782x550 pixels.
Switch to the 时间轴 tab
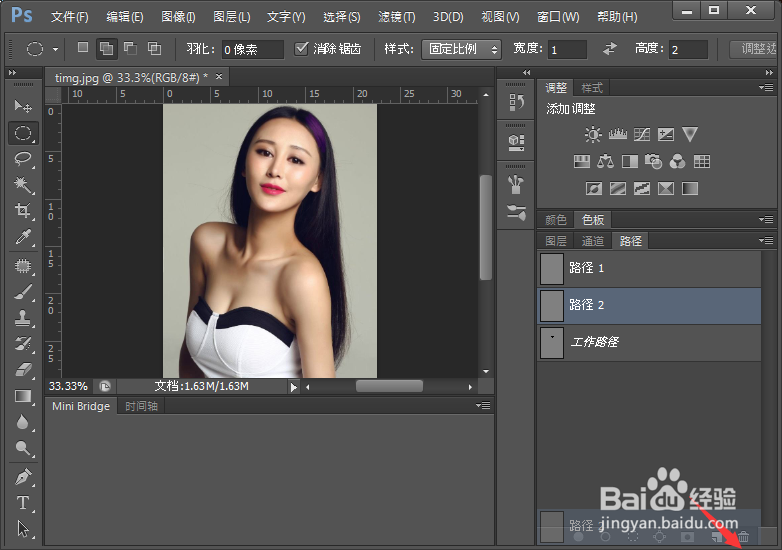[x=142, y=406]
